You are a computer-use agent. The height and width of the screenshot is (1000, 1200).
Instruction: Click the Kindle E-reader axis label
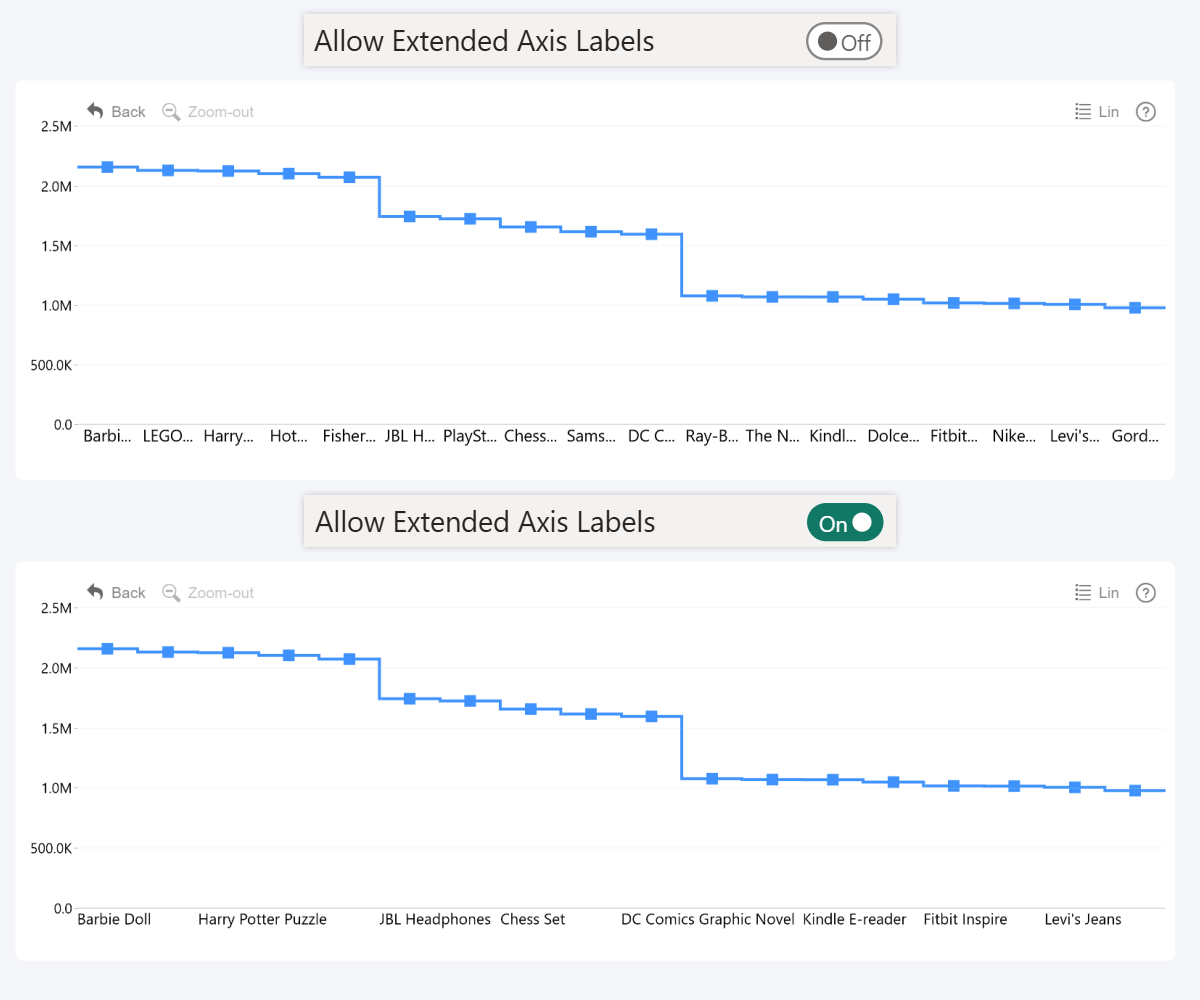click(x=855, y=919)
